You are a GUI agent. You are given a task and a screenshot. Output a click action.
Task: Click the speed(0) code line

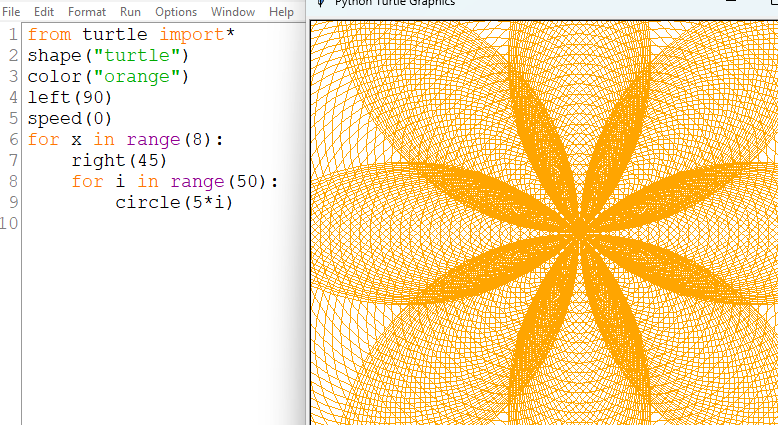click(x=70, y=119)
